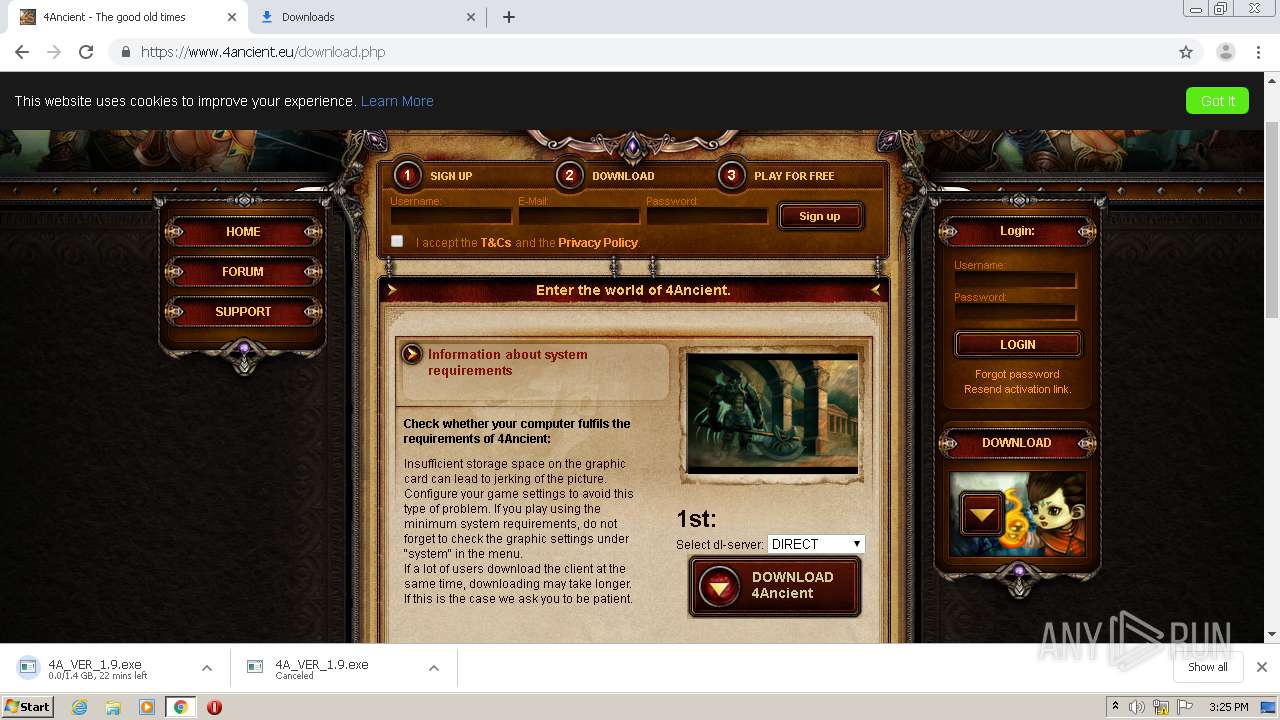Go to step 2 DOWNLOAD
Screen dimensions: 1280x720
coord(606,176)
